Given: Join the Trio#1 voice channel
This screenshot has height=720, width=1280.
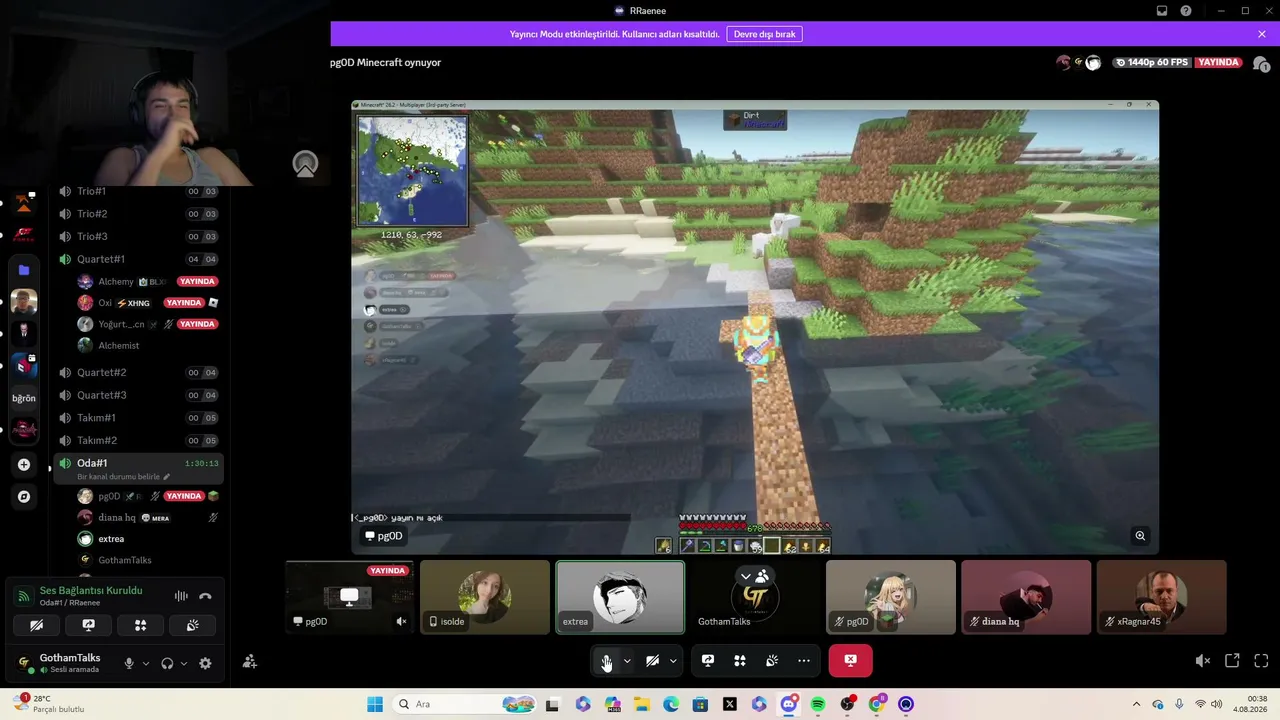Looking at the screenshot, I should click(x=138, y=191).
